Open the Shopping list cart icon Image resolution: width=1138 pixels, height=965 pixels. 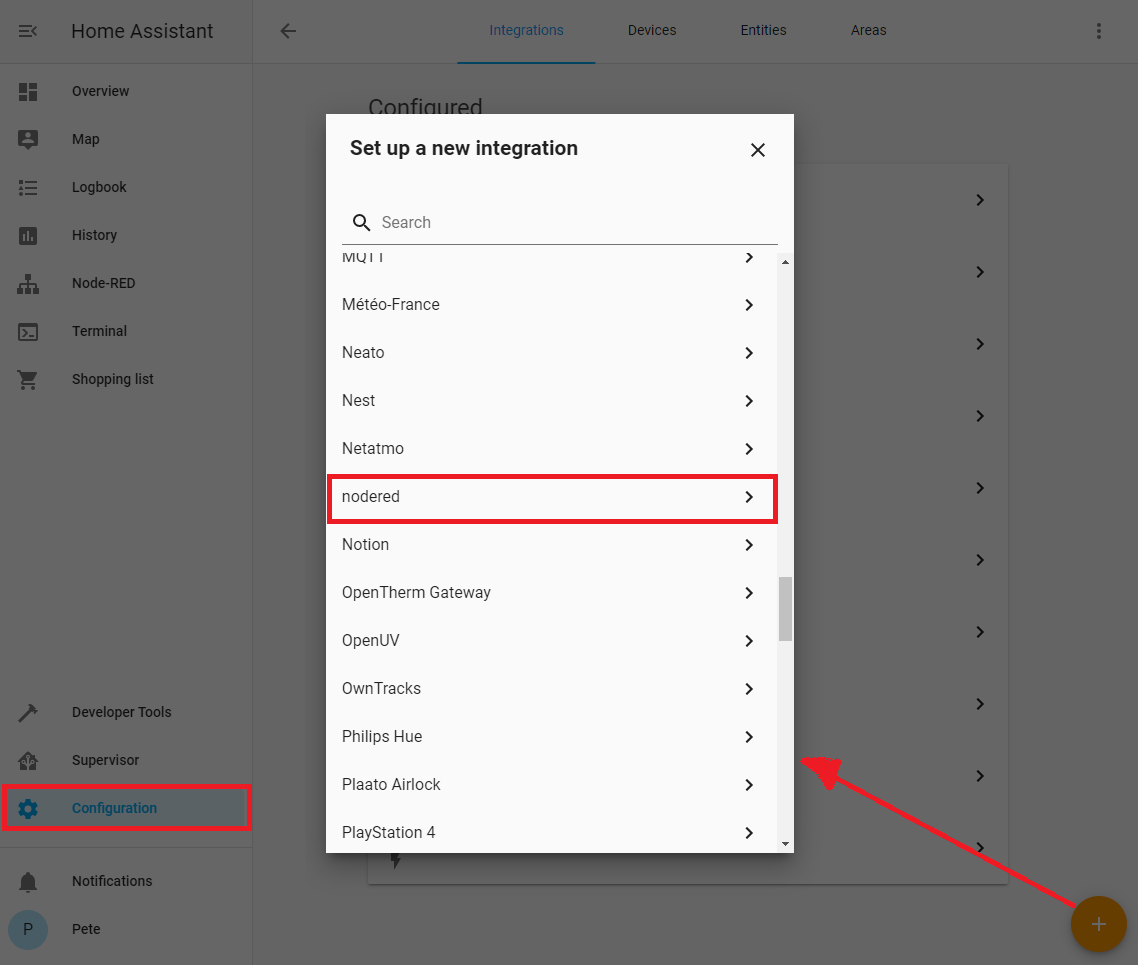click(28, 379)
